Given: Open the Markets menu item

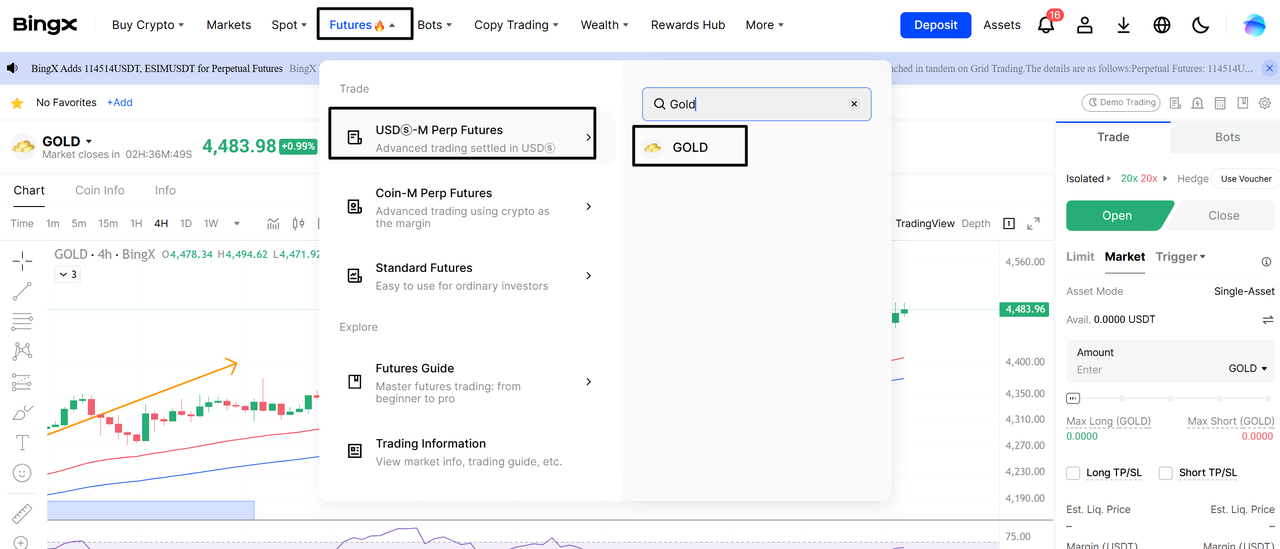Looking at the screenshot, I should [228, 25].
